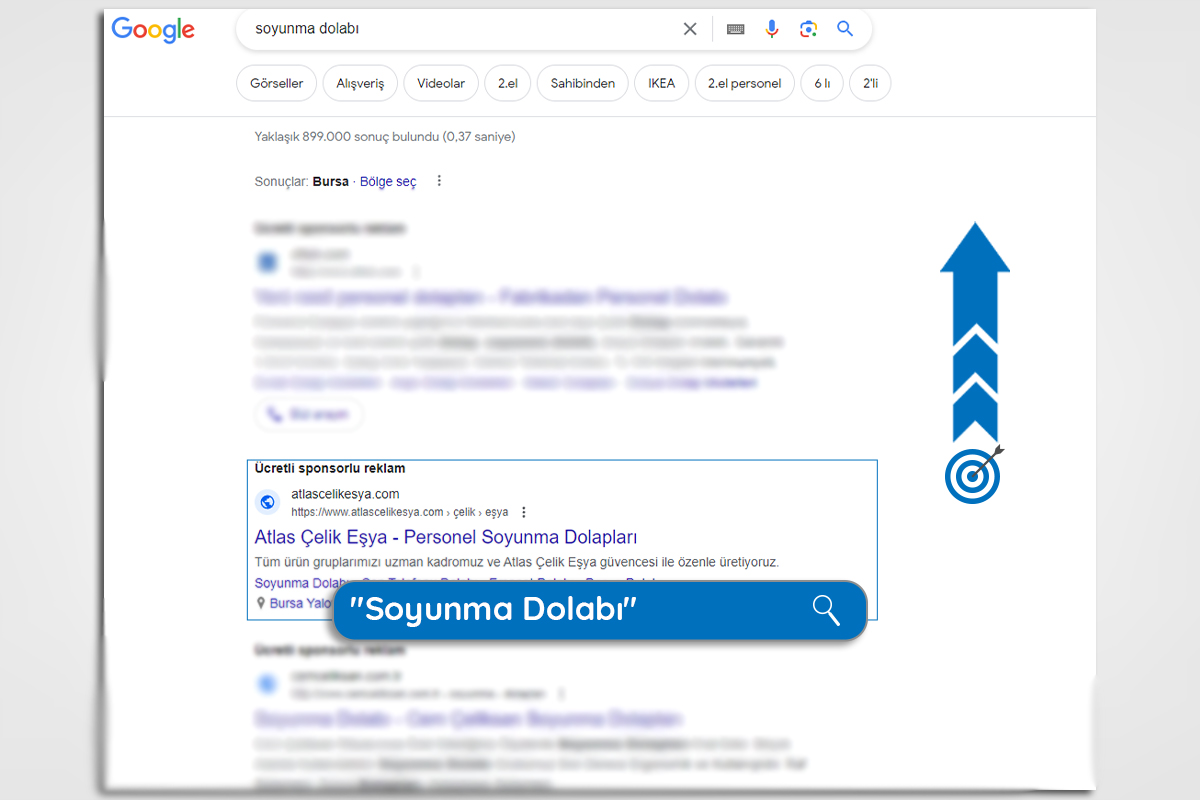The width and height of the screenshot is (1200, 800).
Task: Select the IKEA filter chip
Action: 661,83
